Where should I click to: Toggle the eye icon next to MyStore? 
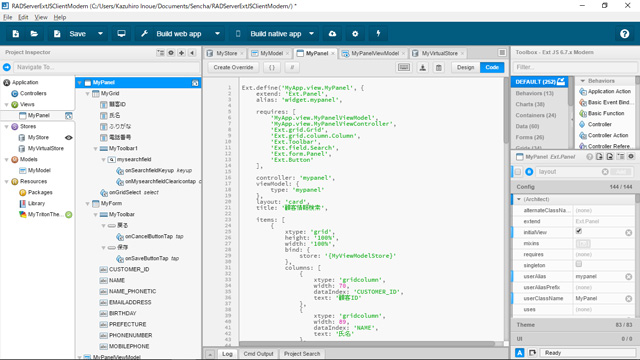[69, 138]
